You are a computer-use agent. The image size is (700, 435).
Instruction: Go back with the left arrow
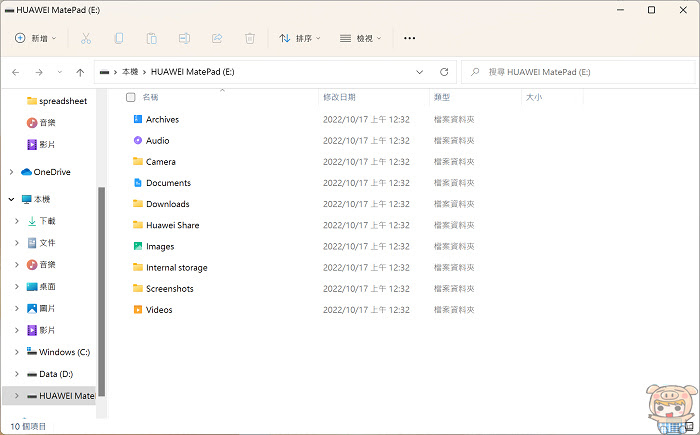point(16,72)
